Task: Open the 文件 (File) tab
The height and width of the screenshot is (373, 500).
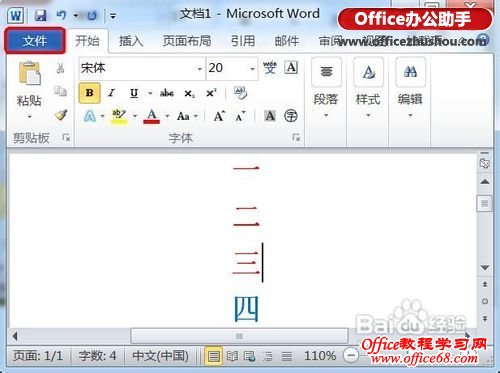Action: click(x=35, y=41)
